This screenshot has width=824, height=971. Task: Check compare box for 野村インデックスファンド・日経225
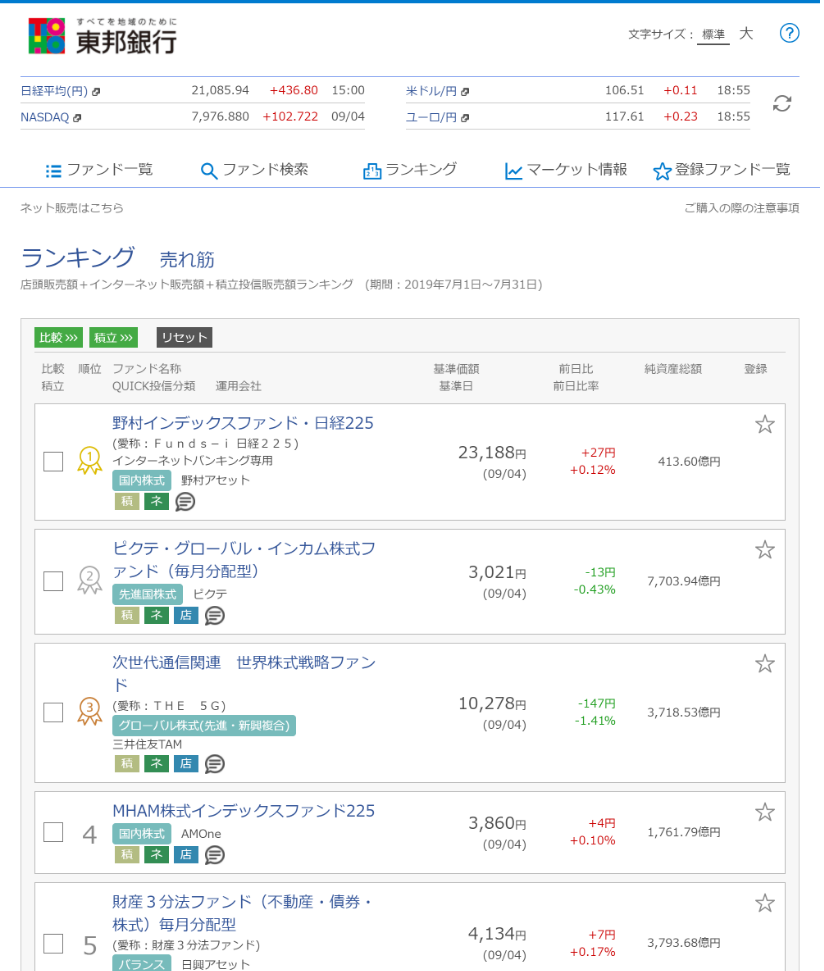53,461
